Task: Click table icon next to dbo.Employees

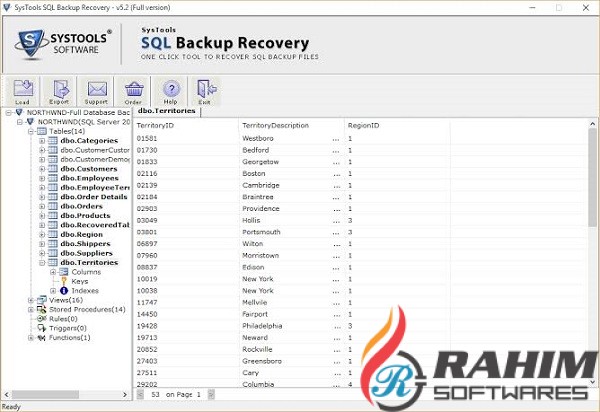Action: point(53,178)
